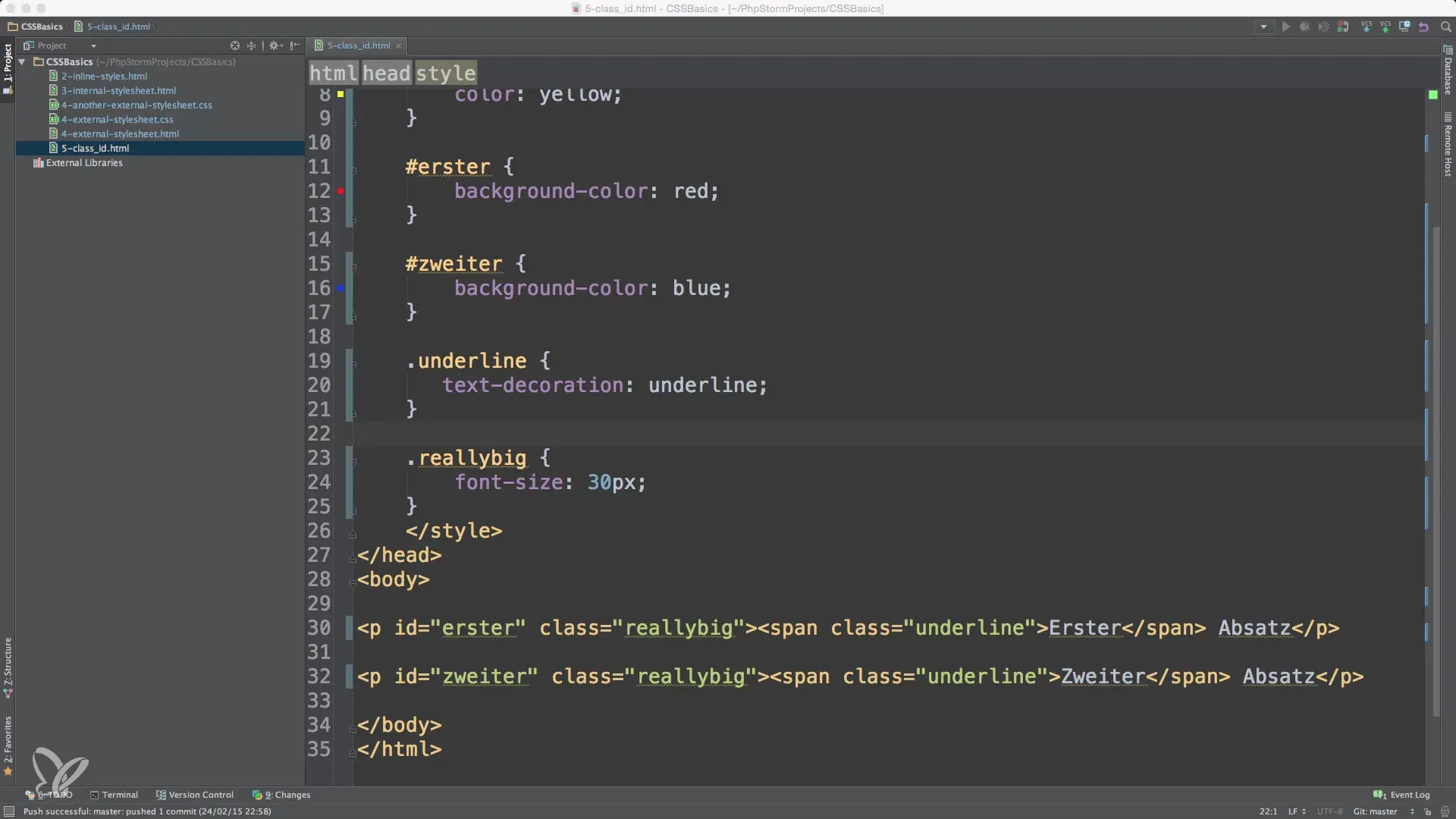
Task: Click the 22:1 cursor position indicator
Action: point(1268,811)
